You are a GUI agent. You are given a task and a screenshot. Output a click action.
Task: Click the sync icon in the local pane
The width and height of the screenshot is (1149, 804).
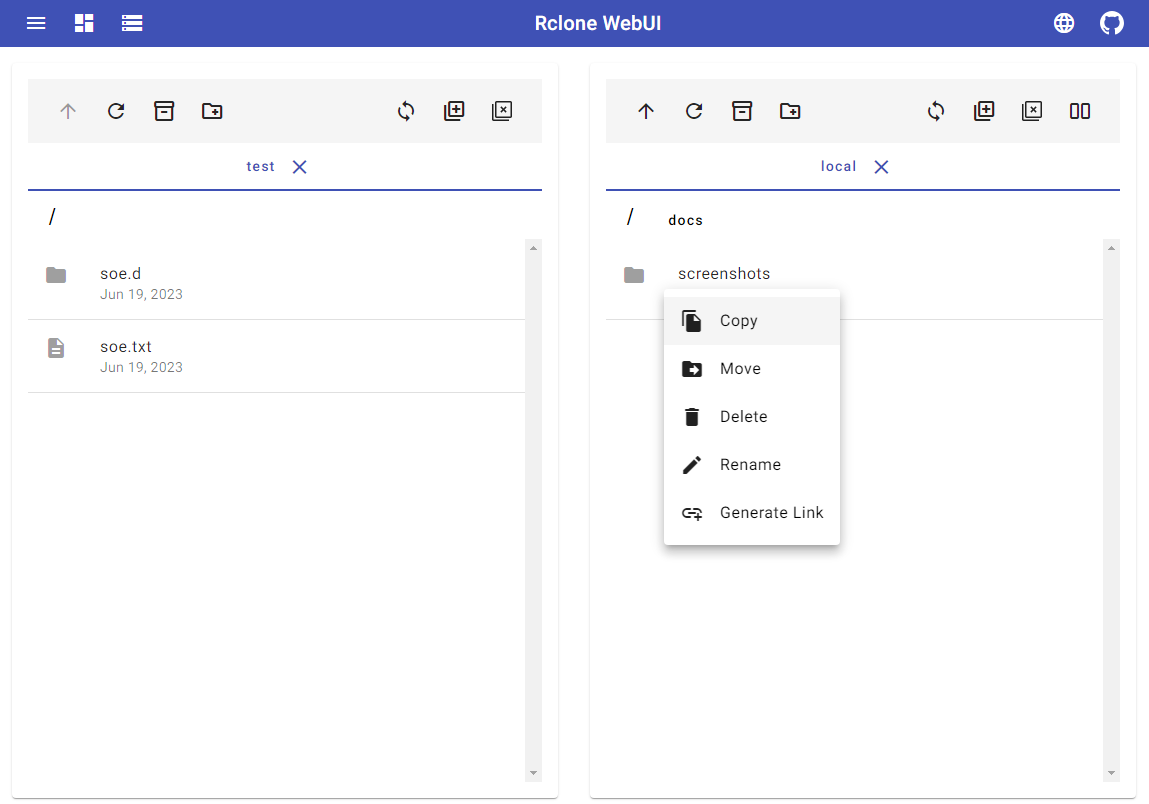[936, 111]
